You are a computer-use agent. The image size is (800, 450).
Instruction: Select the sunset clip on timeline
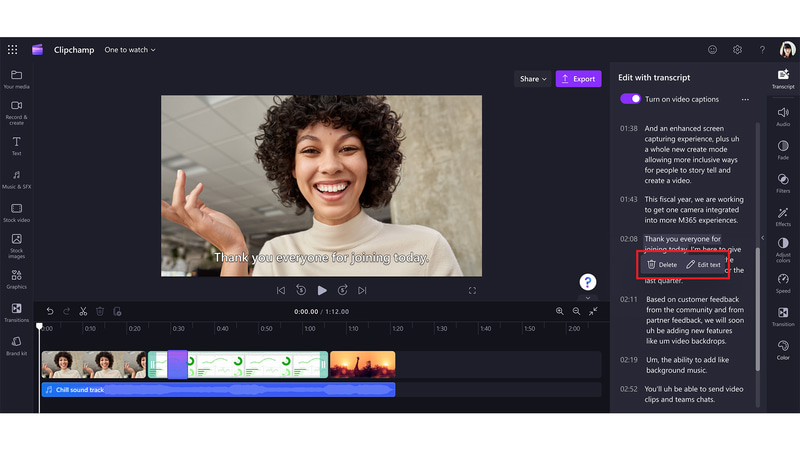[363, 364]
